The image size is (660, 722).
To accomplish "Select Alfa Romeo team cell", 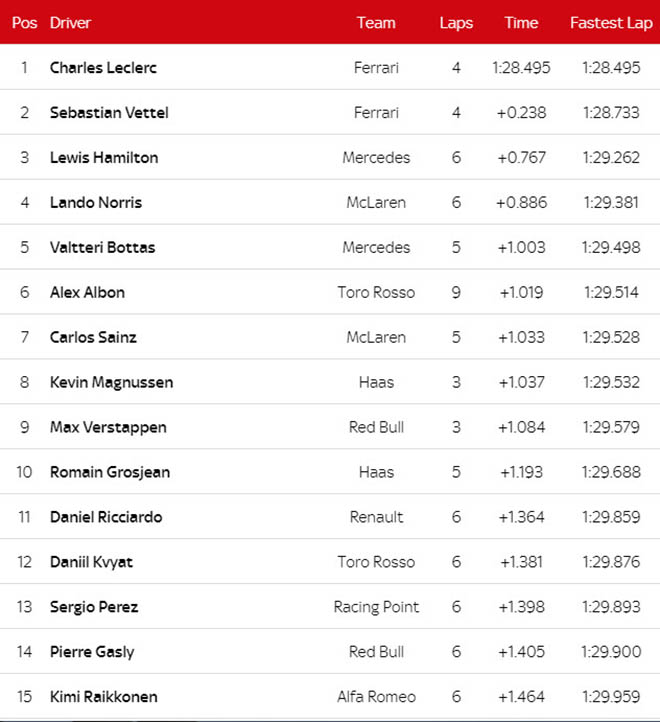I will [x=376, y=697].
